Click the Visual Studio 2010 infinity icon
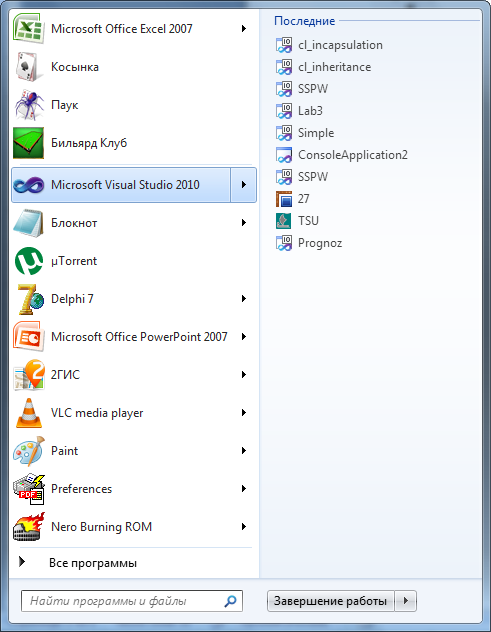The image size is (491, 632). click(28, 185)
